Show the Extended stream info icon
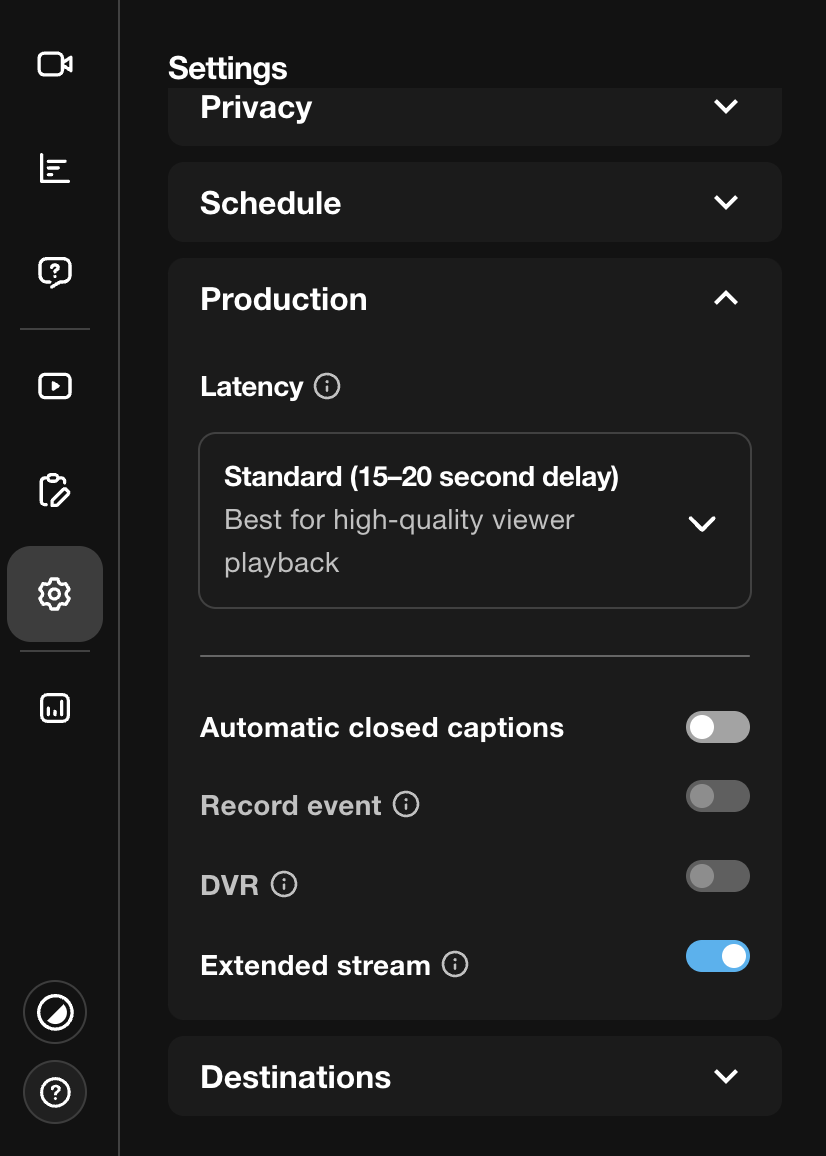Viewport: 826px width, 1156px height. click(455, 964)
